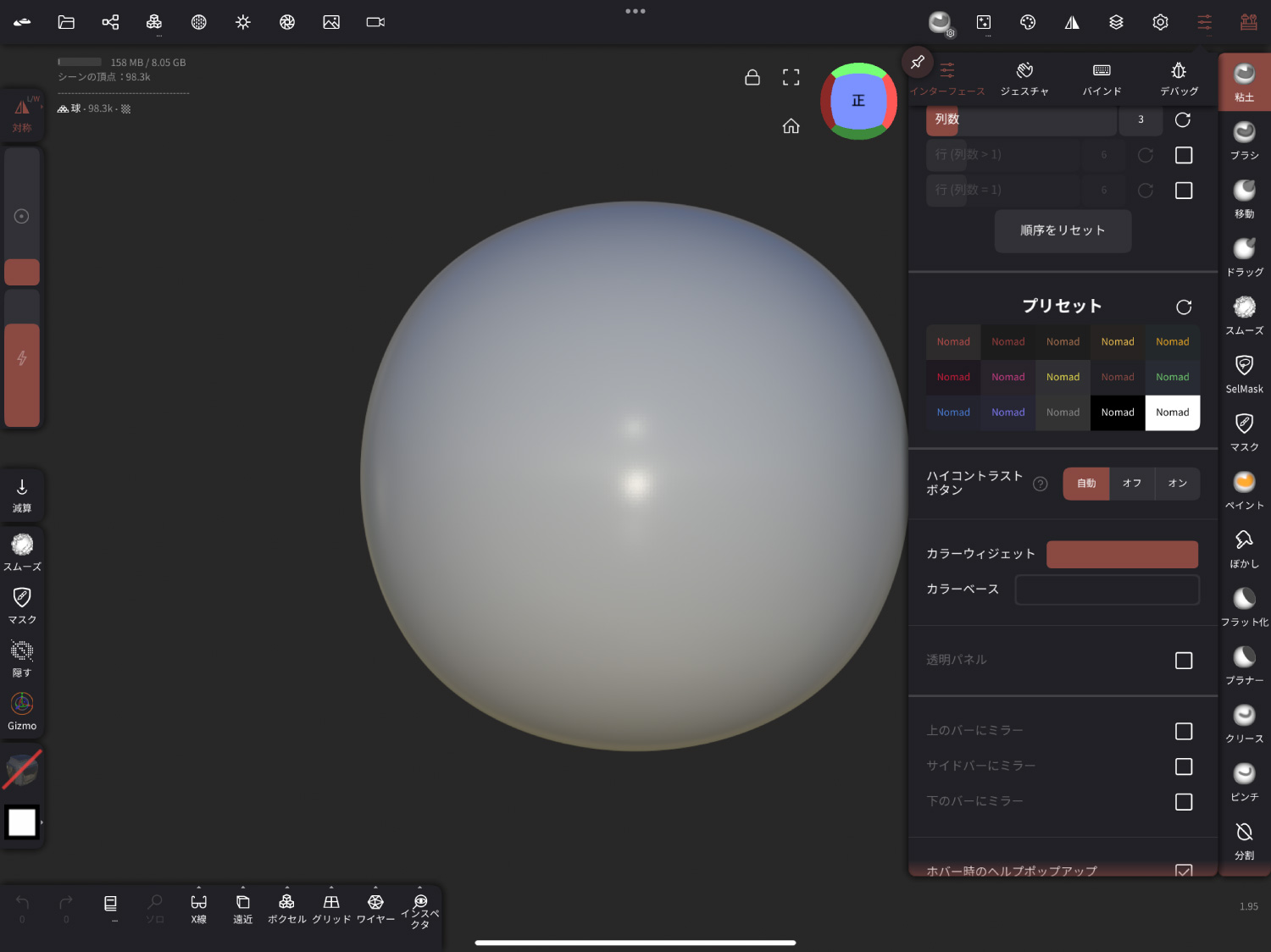
Task: Open the デバッグ tab
Action: tap(1179, 78)
